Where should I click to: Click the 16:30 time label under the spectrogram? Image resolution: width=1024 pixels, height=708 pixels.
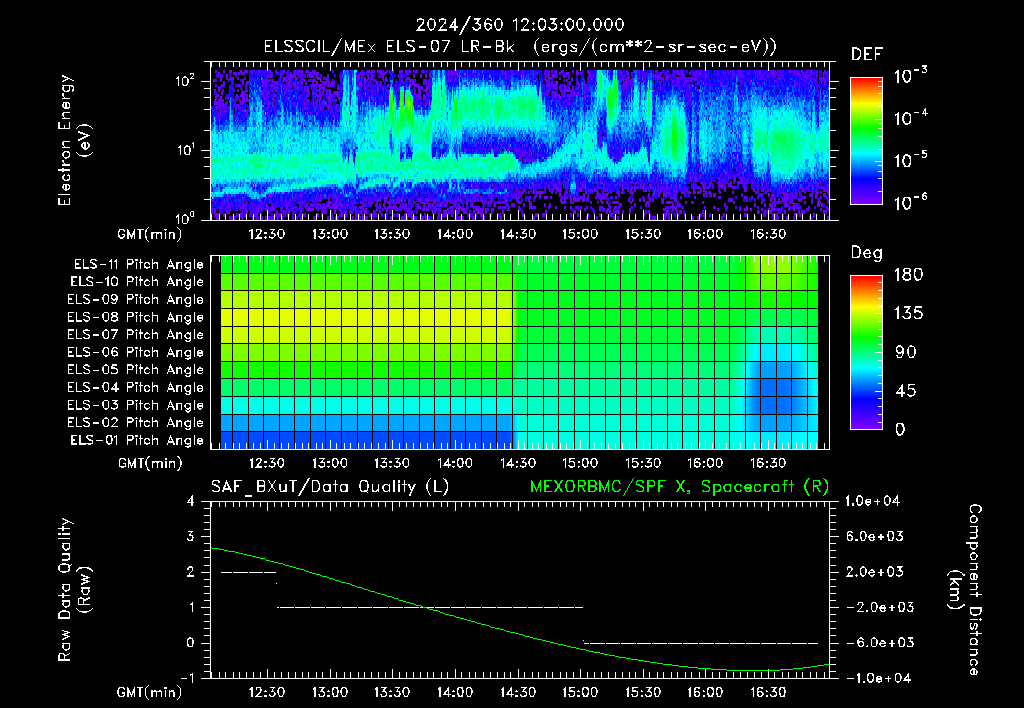coord(768,234)
